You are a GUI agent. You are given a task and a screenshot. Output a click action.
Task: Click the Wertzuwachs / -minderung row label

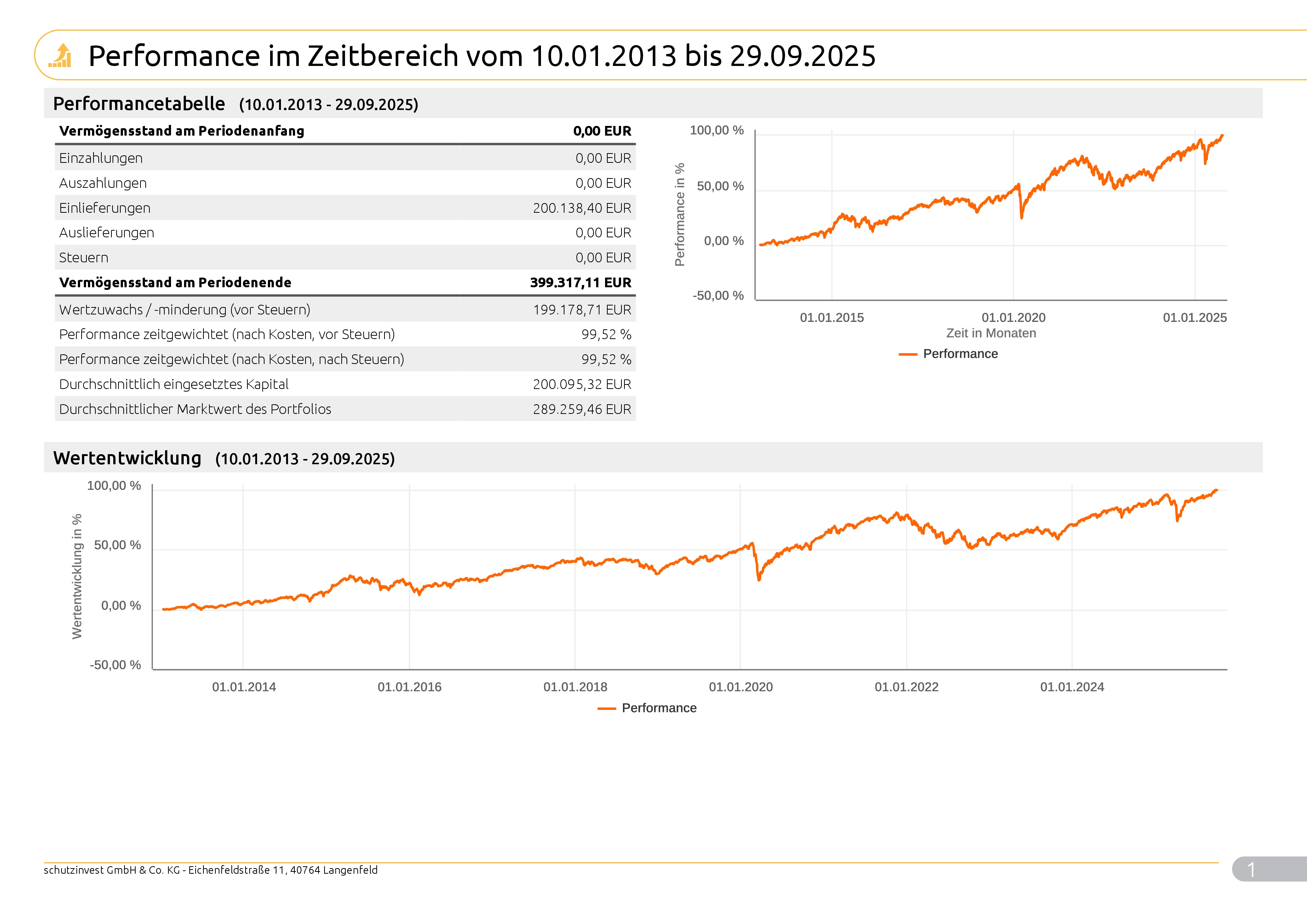[184, 310]
